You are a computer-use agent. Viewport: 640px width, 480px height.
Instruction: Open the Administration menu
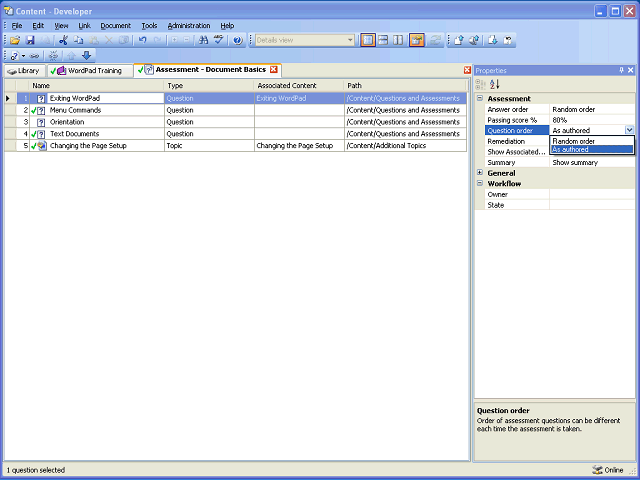(x=188, y=25)
